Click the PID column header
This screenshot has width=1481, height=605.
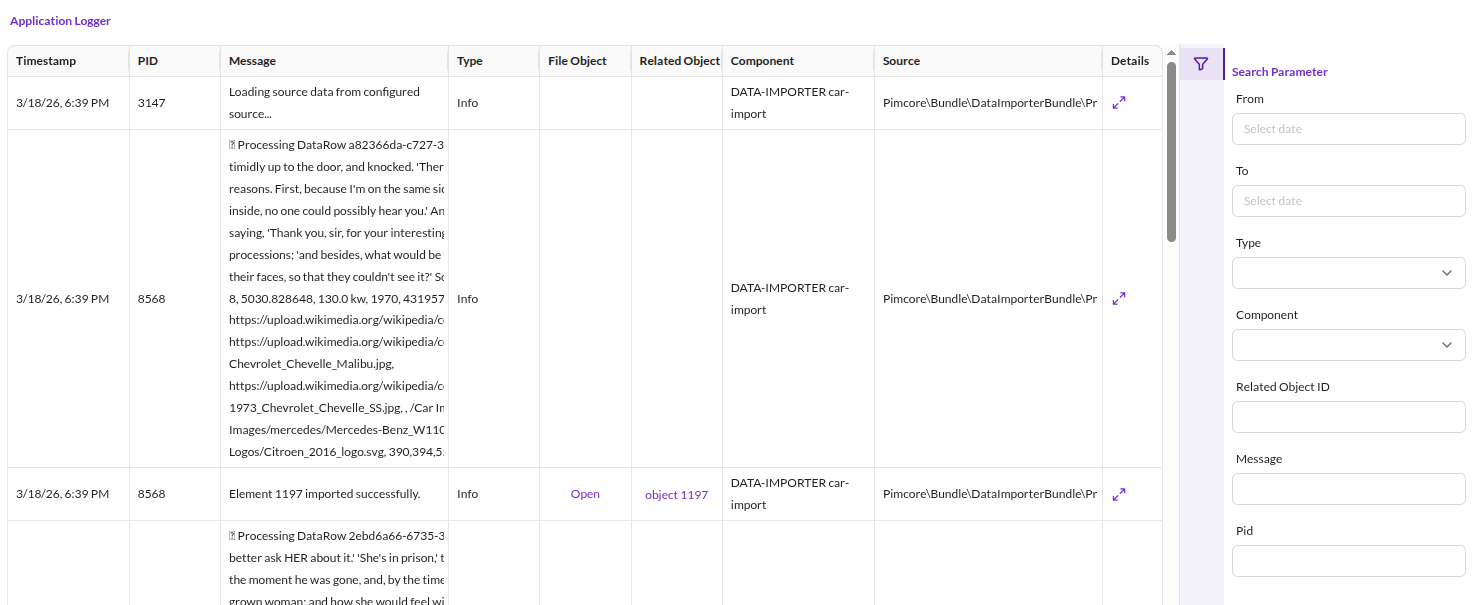(175, 61)
